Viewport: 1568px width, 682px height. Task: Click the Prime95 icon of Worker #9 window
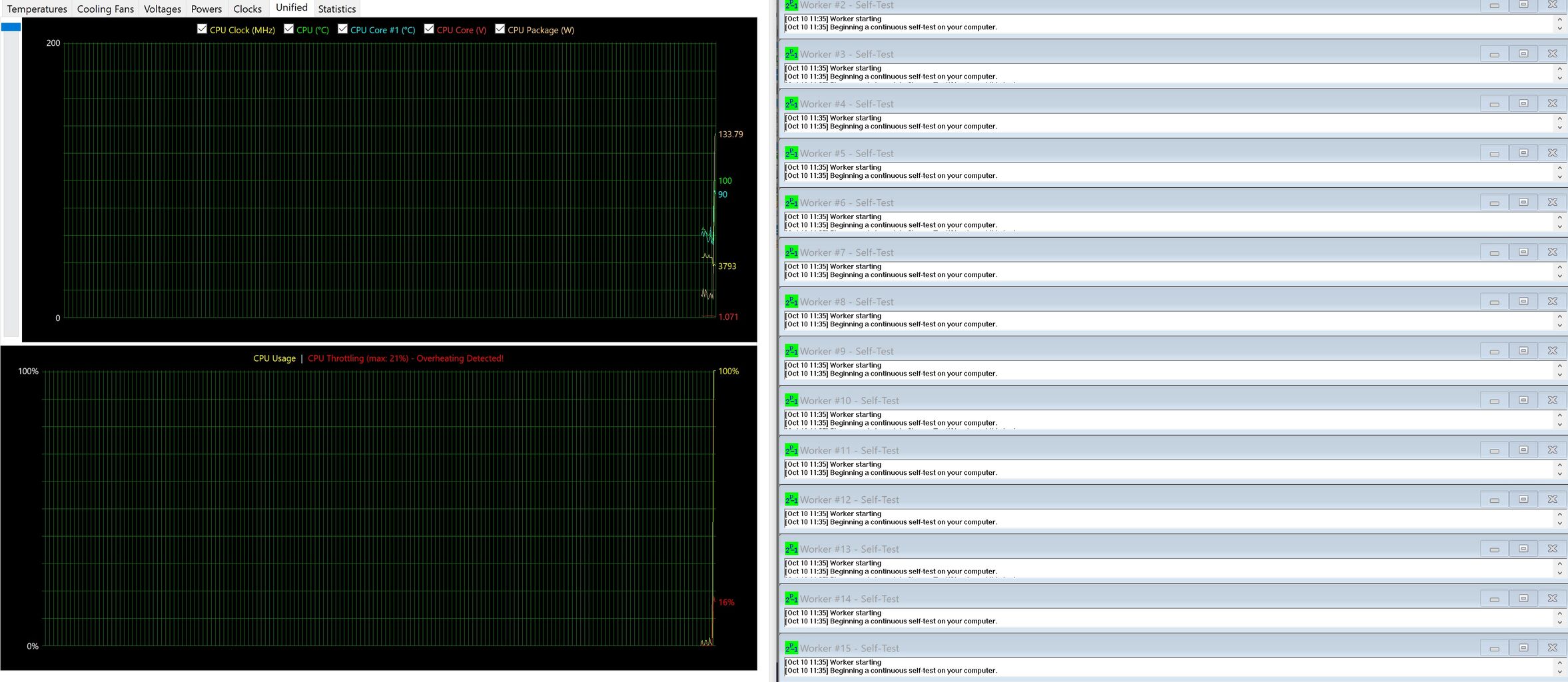(x=791, y=350)
